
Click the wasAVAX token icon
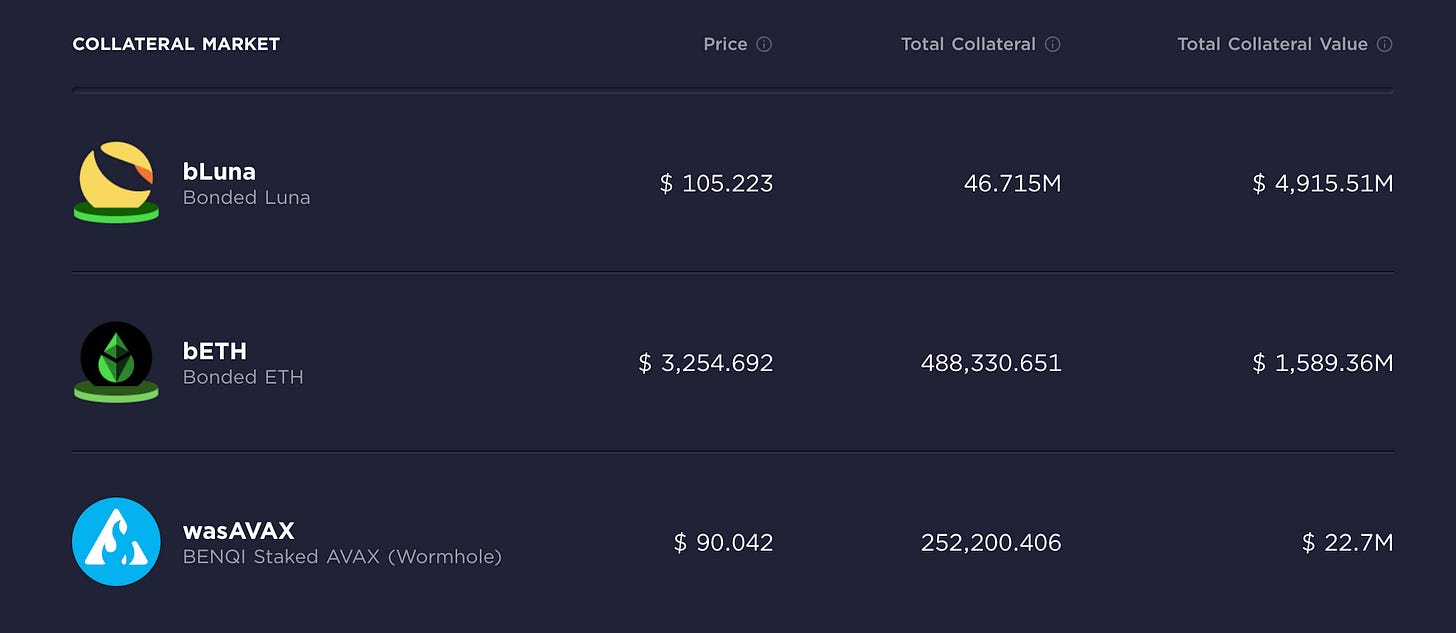point(116,541)
